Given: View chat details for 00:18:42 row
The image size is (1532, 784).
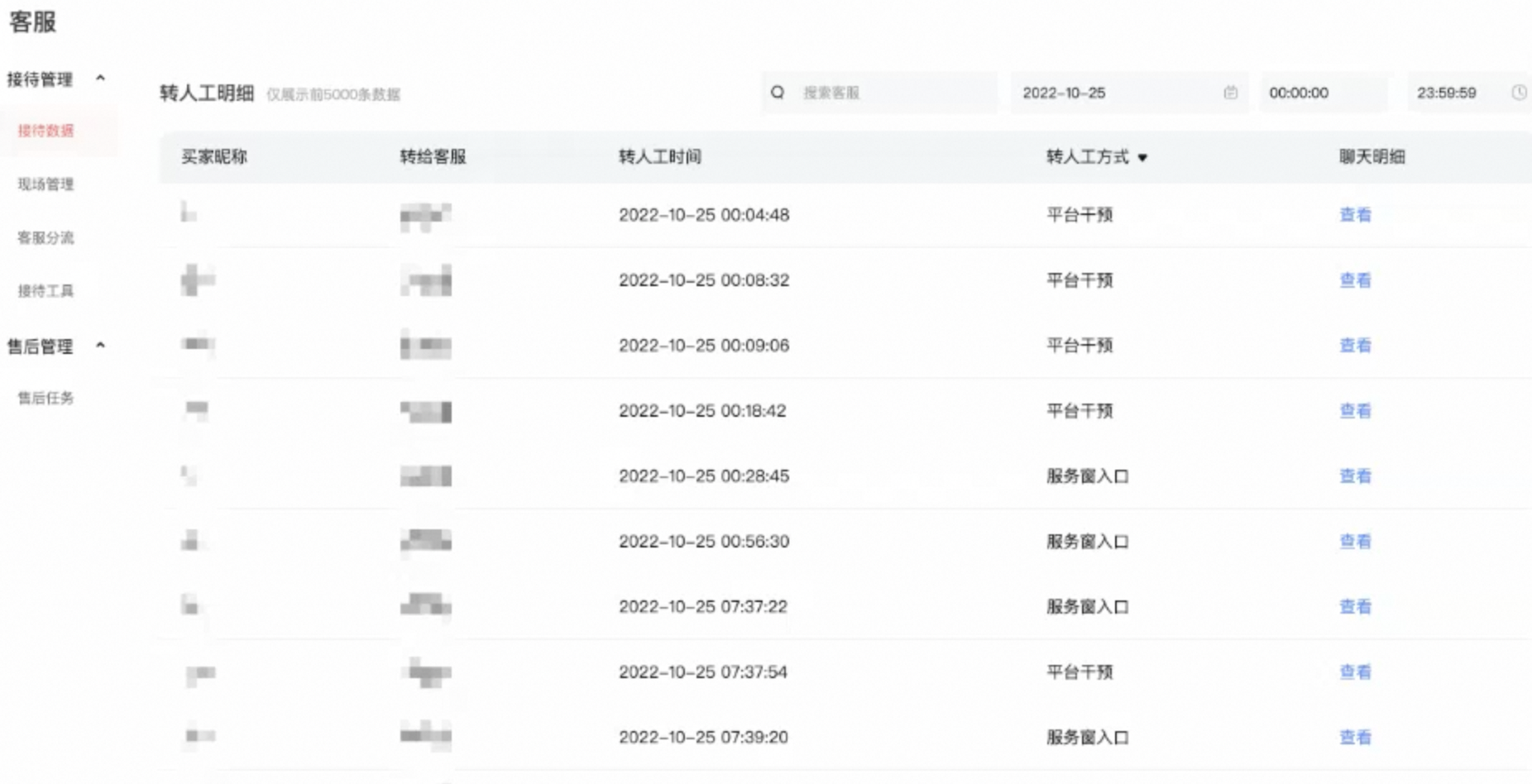Looking at the screenshot, I should [x=1355, y=411].
